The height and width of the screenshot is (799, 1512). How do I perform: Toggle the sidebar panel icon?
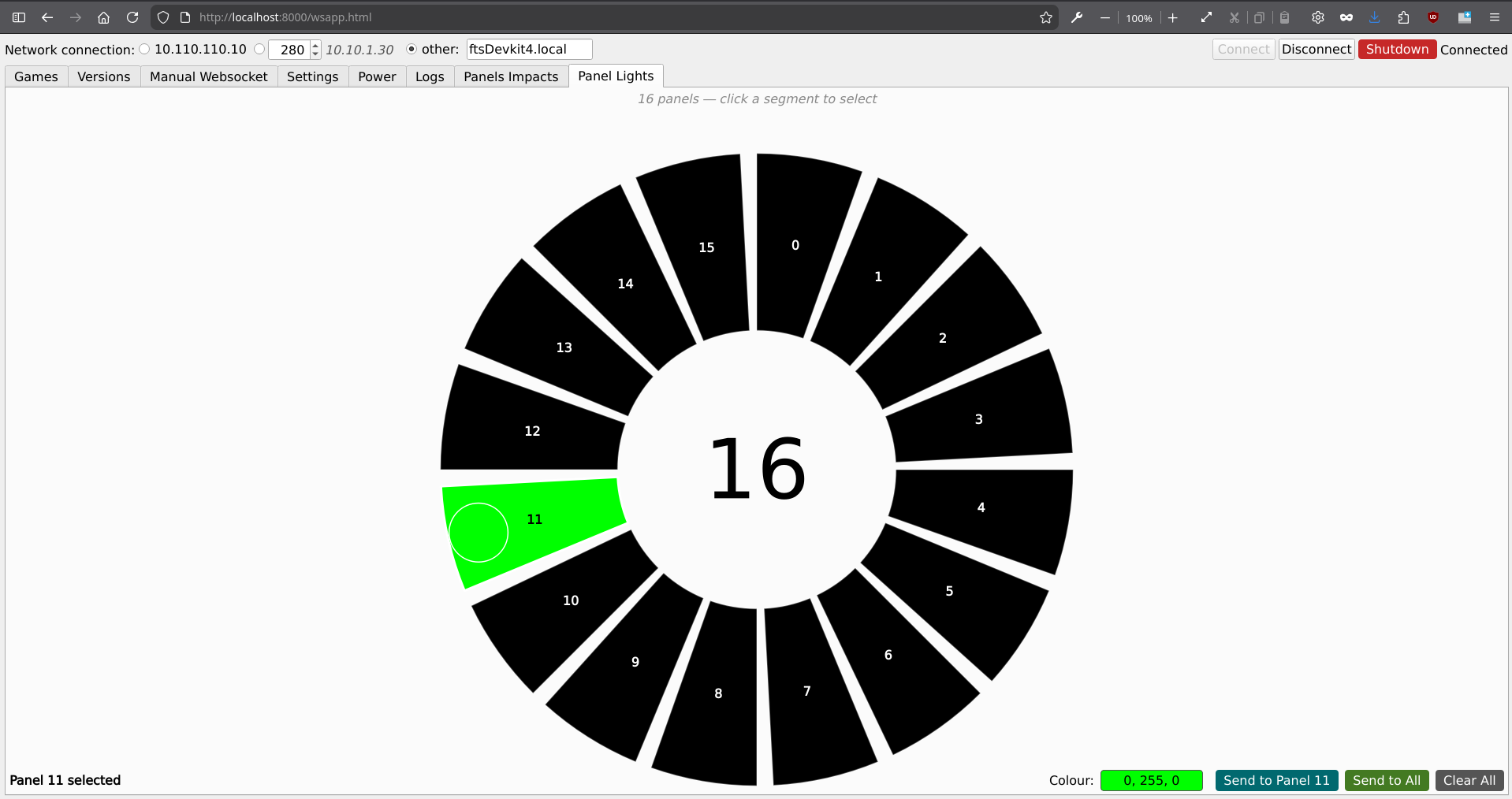(19, 17)
